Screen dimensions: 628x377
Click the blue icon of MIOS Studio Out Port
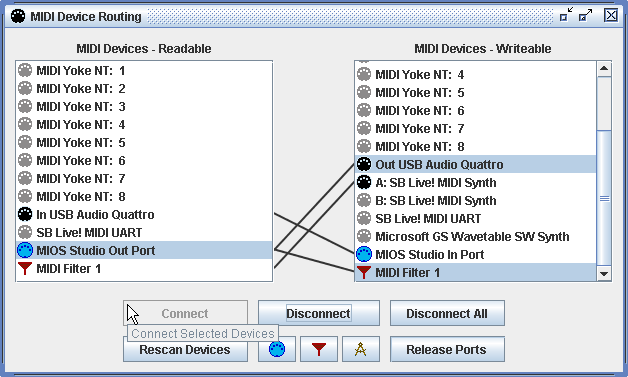point(25,251)
